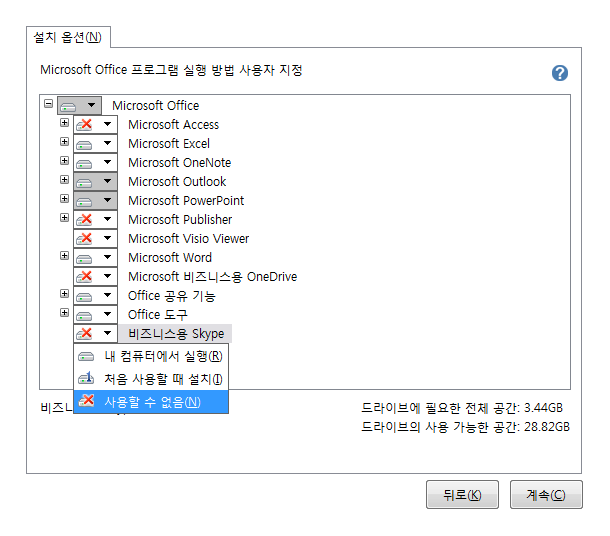Expand the Microsoft Excel tree node
Screen dimensions: 610x536
pos(65,142)
